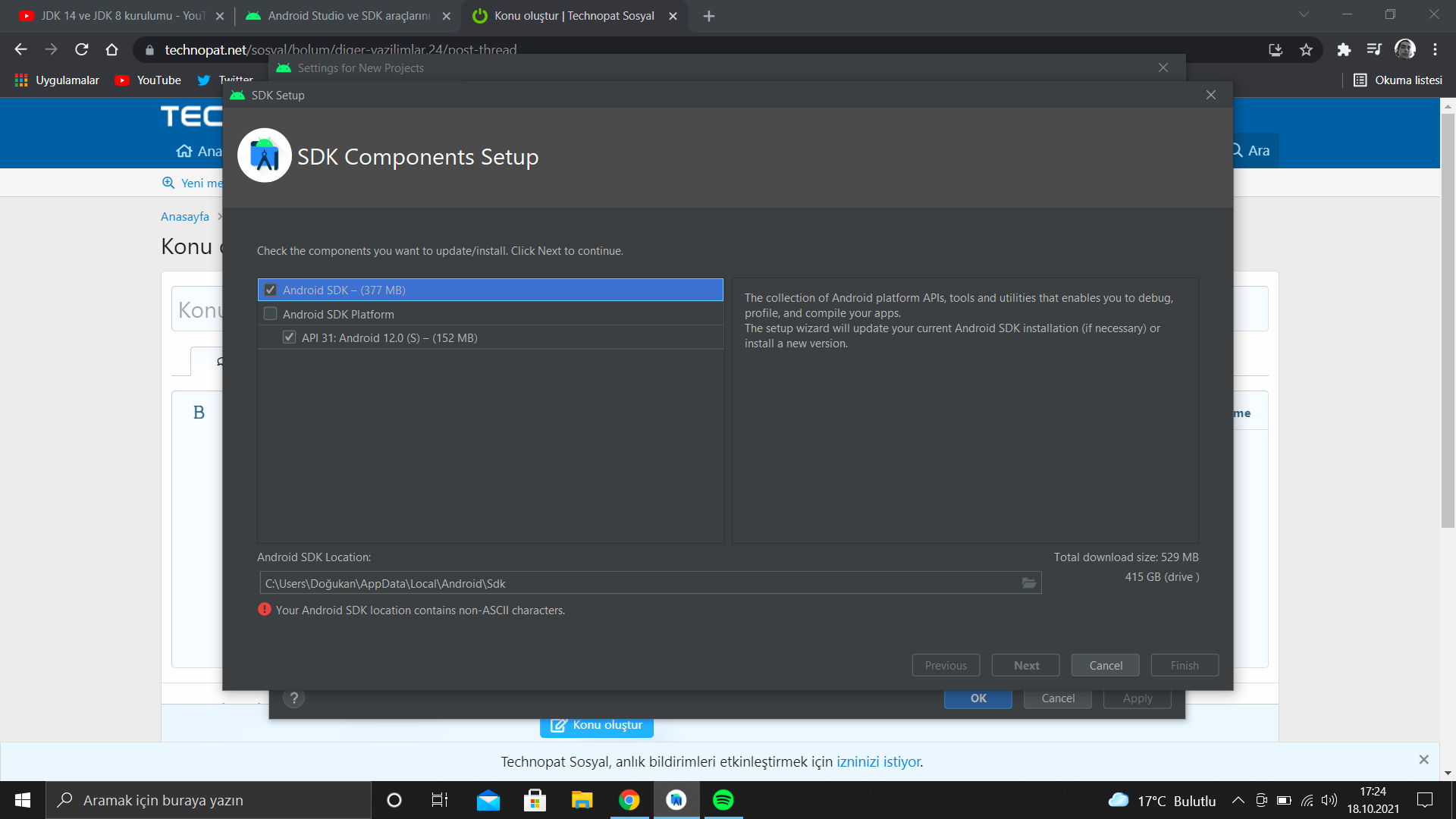The height and width of the screenshot is (819, 1456).
Task: Reload the page with the refresh icon
Action: point(82,50)
